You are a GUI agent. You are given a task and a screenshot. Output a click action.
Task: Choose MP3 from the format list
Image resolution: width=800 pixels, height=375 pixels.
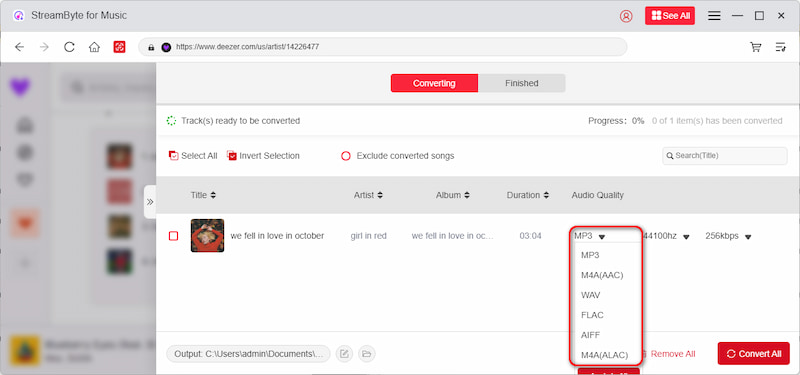(x=590, y=255)
